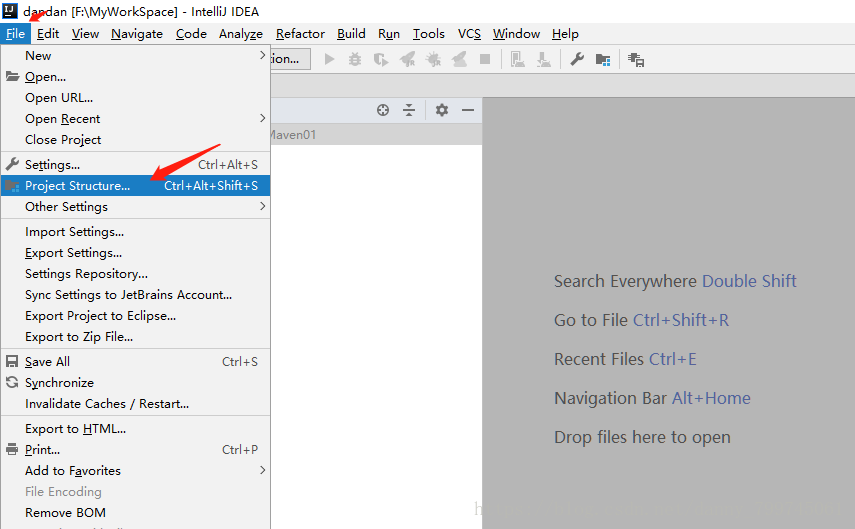Viewport: 855px width, 529px height.
Task: Choose Export Project to Eclipse...
Action: [135, 316]
